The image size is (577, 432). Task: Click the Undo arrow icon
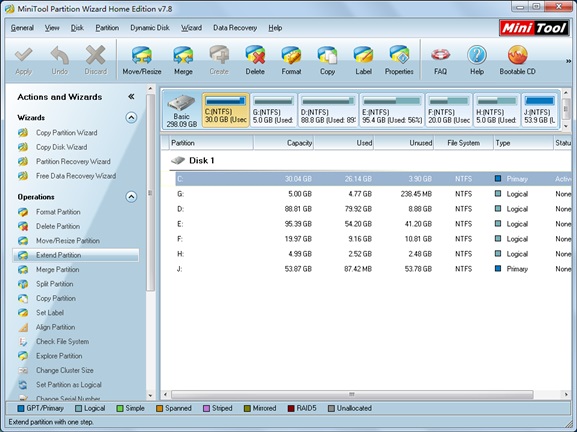coord(60,60)
